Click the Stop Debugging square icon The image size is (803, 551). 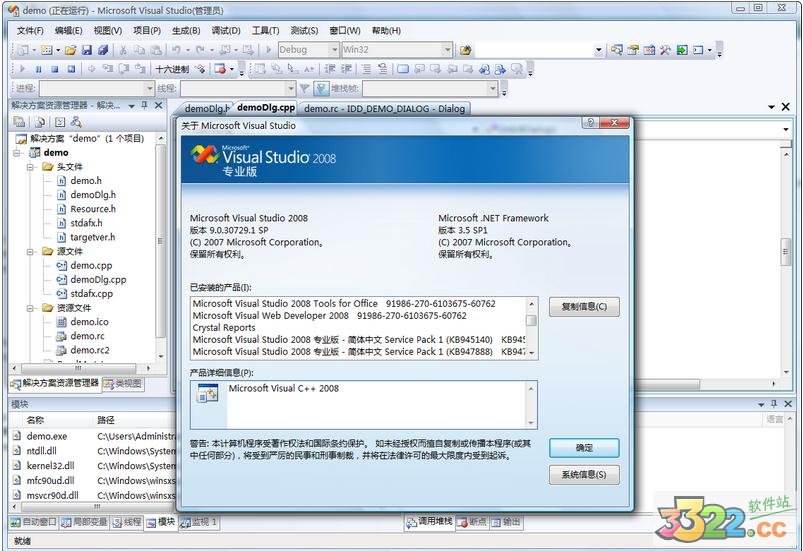click(55, 69)
